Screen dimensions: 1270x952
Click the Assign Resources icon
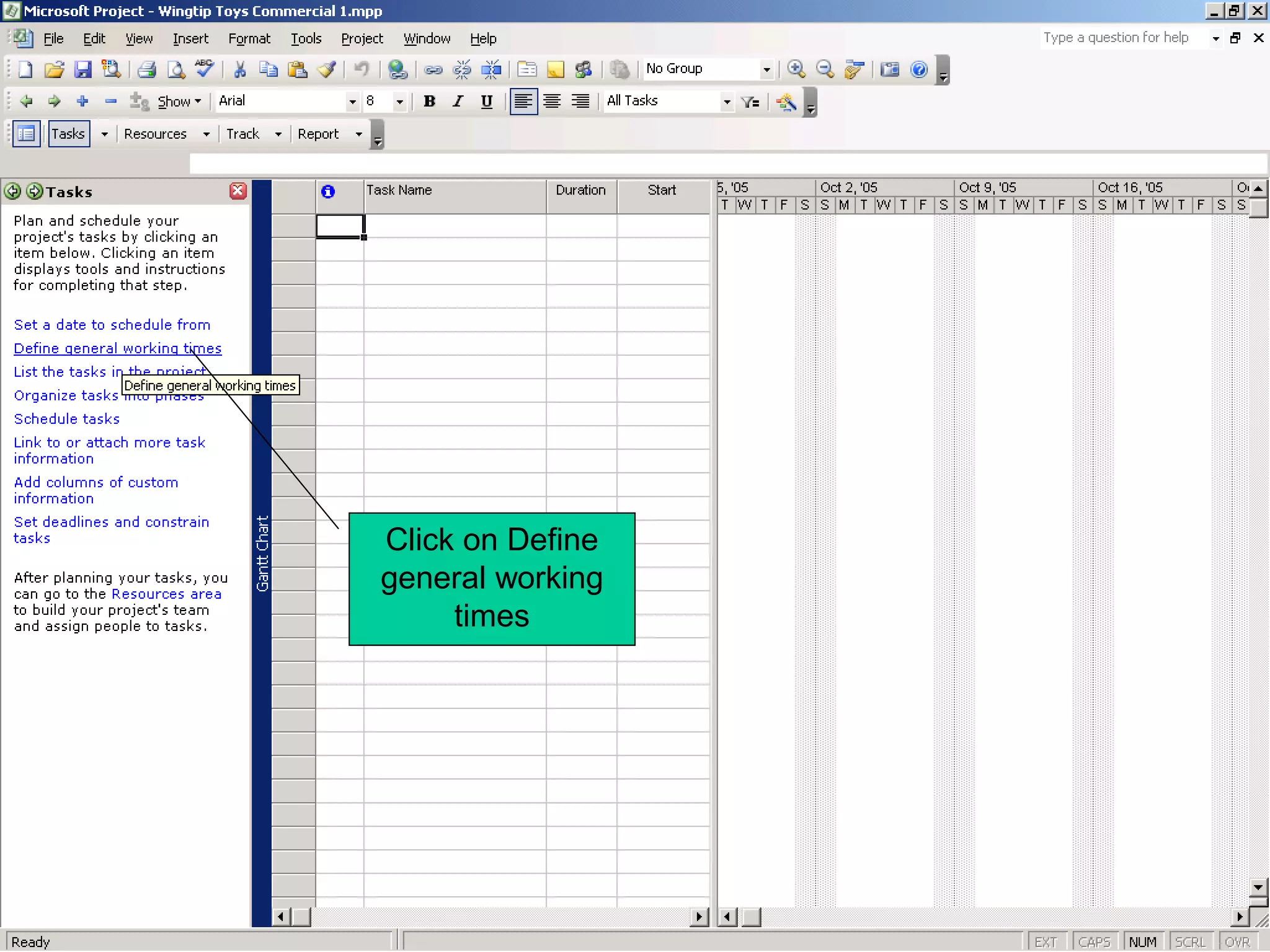(x=584, y=69)
